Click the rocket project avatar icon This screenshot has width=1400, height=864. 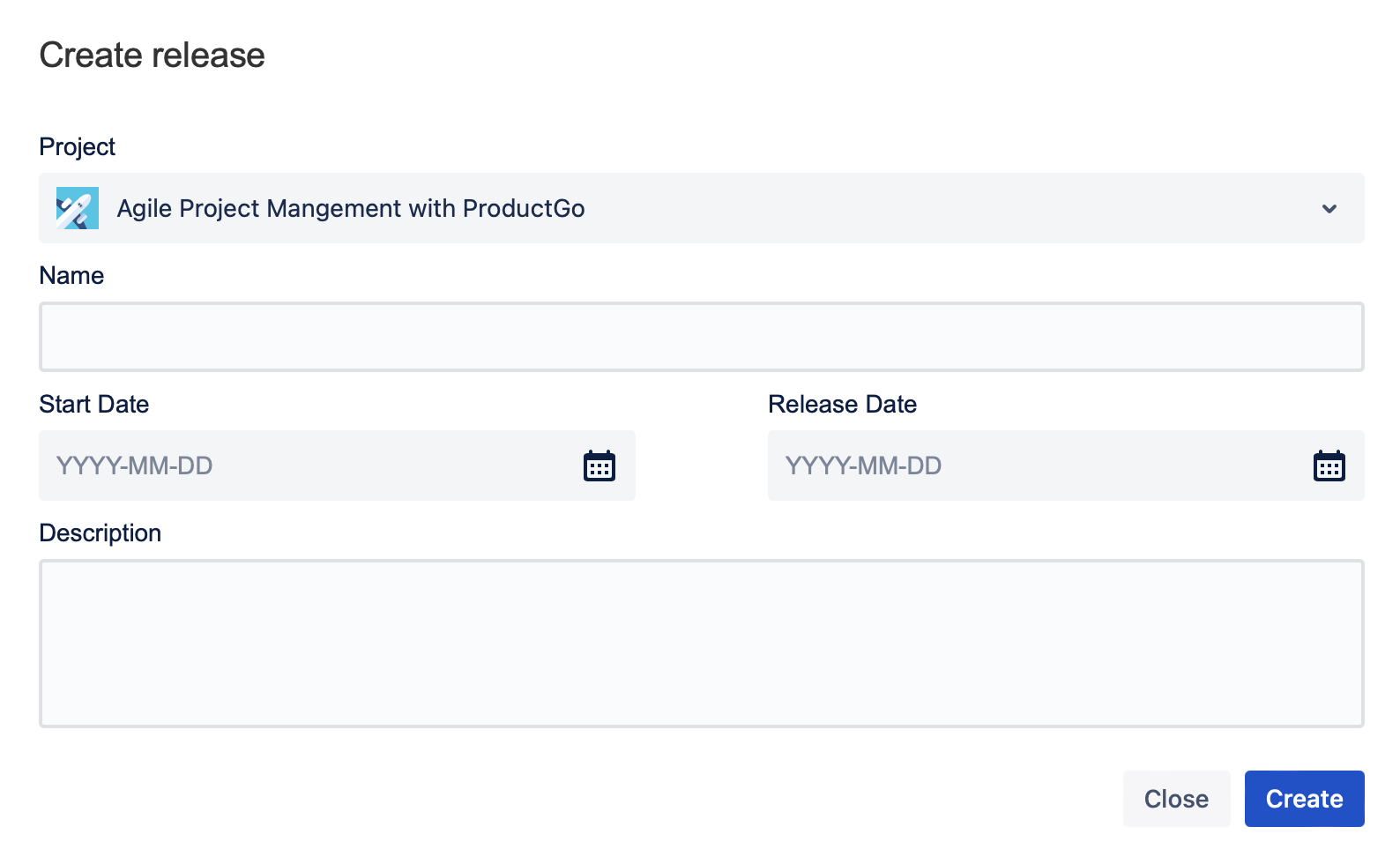[78, 208]
